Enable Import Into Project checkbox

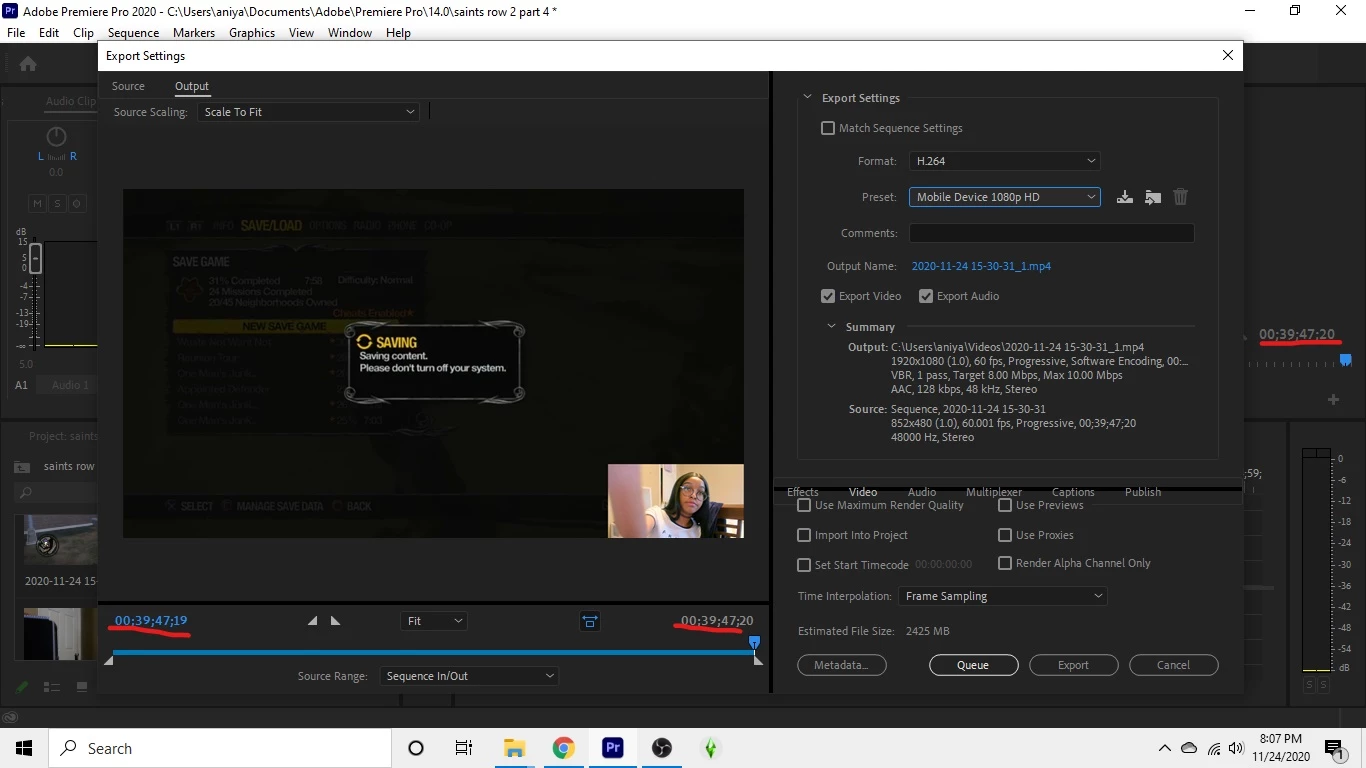point(804,535)
